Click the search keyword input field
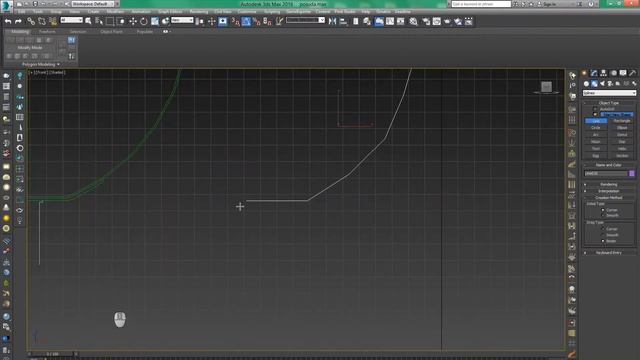The image size is (640, 360). (481, 4)
